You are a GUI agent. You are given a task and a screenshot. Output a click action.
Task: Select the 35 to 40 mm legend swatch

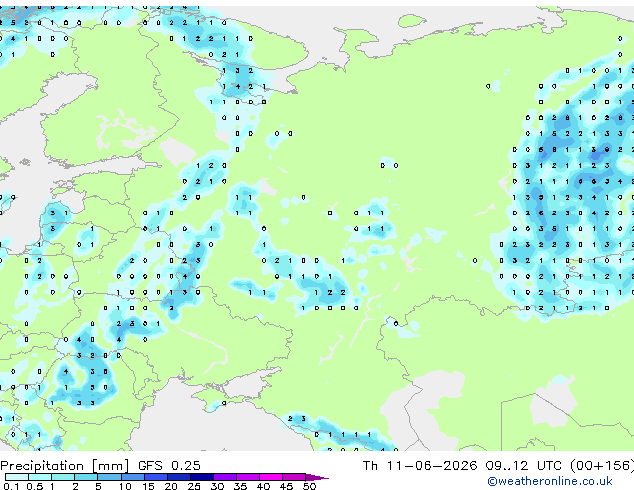[247, 477]
